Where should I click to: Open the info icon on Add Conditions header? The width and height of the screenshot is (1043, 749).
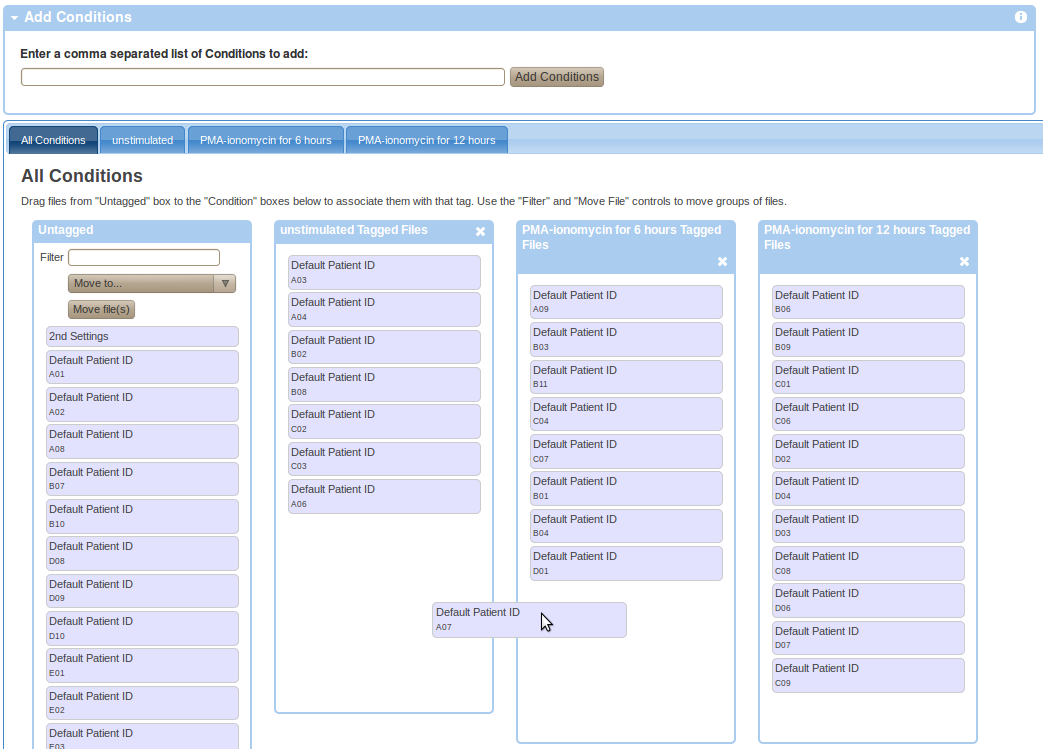[x=1021, y=17]
